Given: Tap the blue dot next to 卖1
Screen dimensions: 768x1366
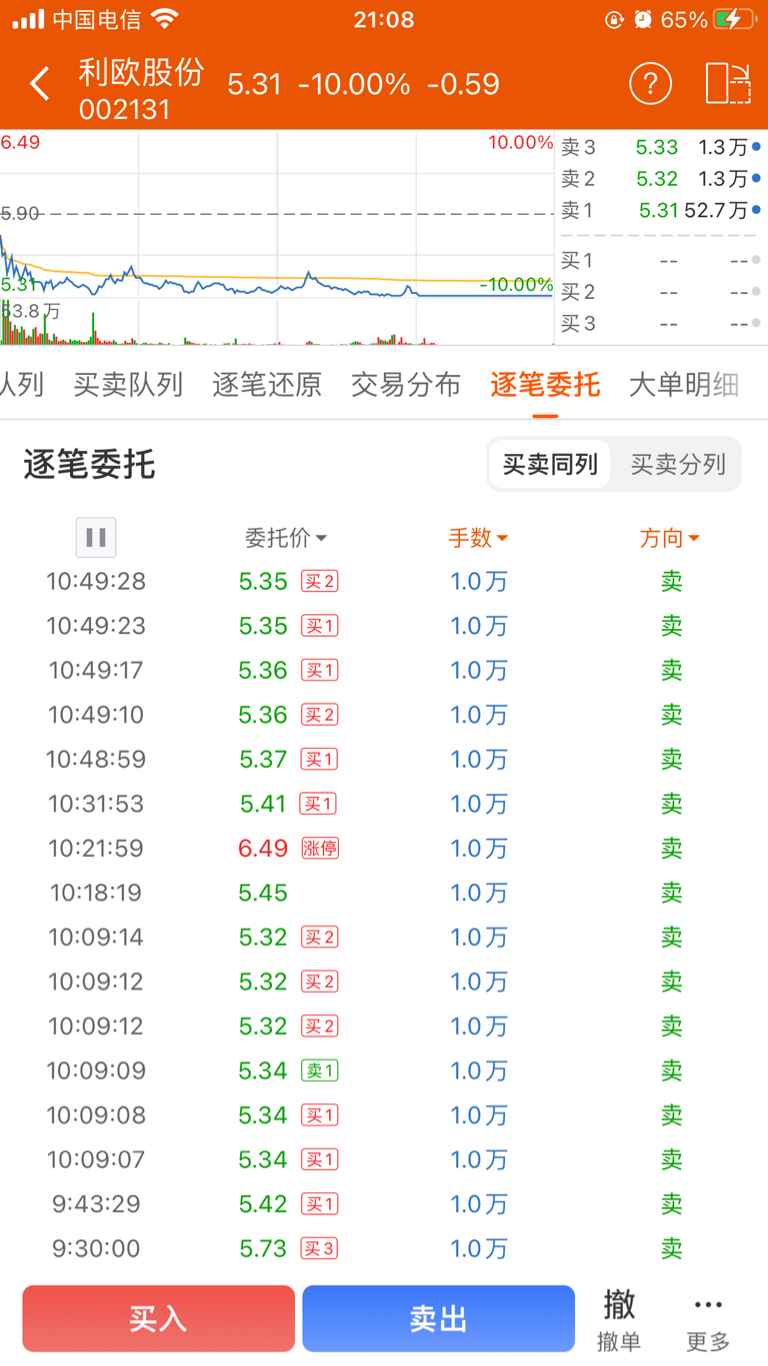Looking at the screenshot, I should tap(756, 210).
